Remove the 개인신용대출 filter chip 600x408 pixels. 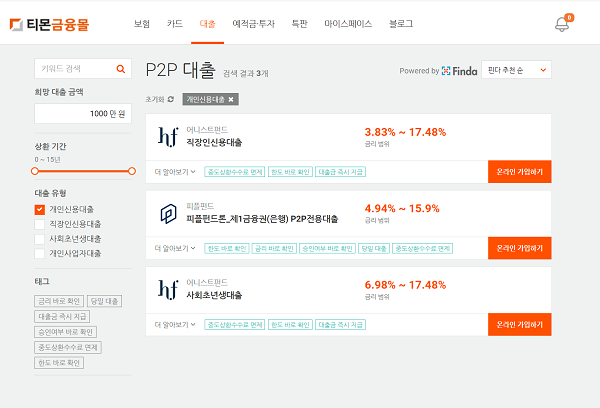[231, 99]
